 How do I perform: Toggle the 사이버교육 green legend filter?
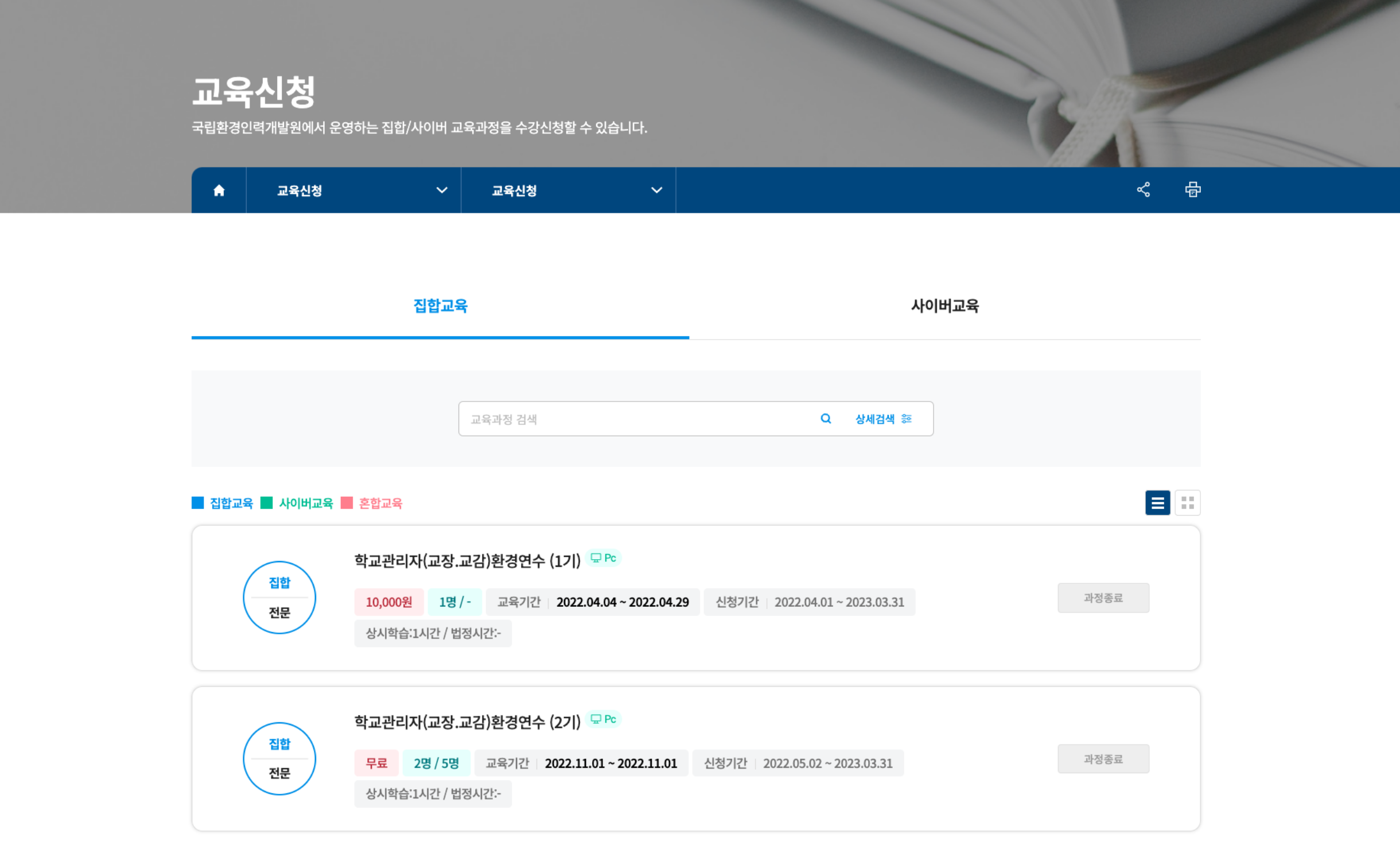tap(305, 503)
